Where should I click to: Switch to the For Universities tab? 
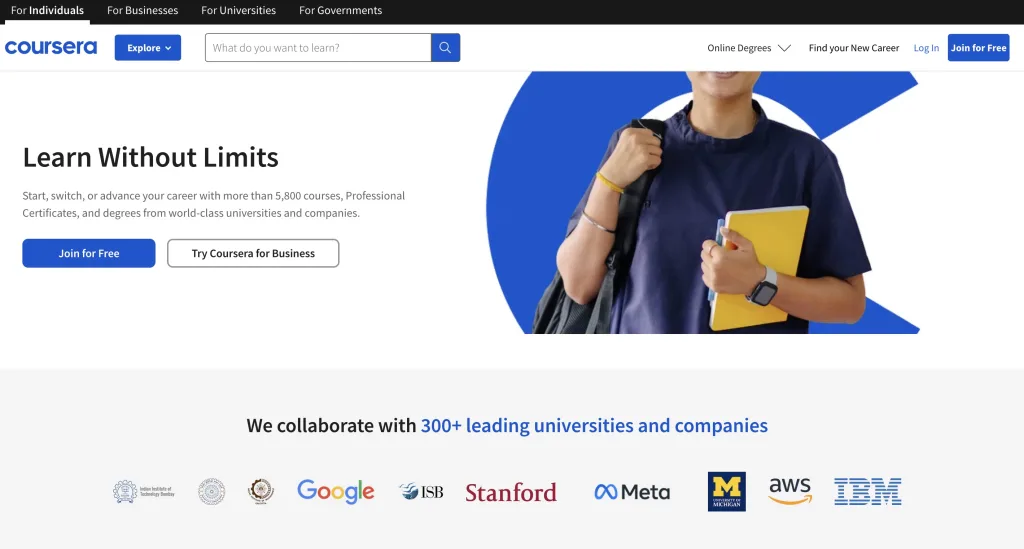pos(238,10)
